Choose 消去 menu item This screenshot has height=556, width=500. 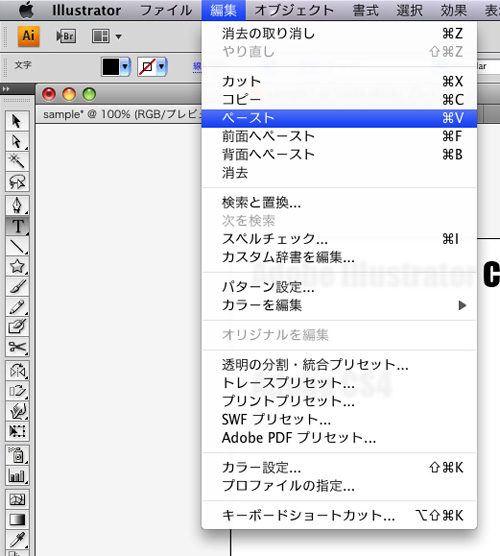coord(339,173)
